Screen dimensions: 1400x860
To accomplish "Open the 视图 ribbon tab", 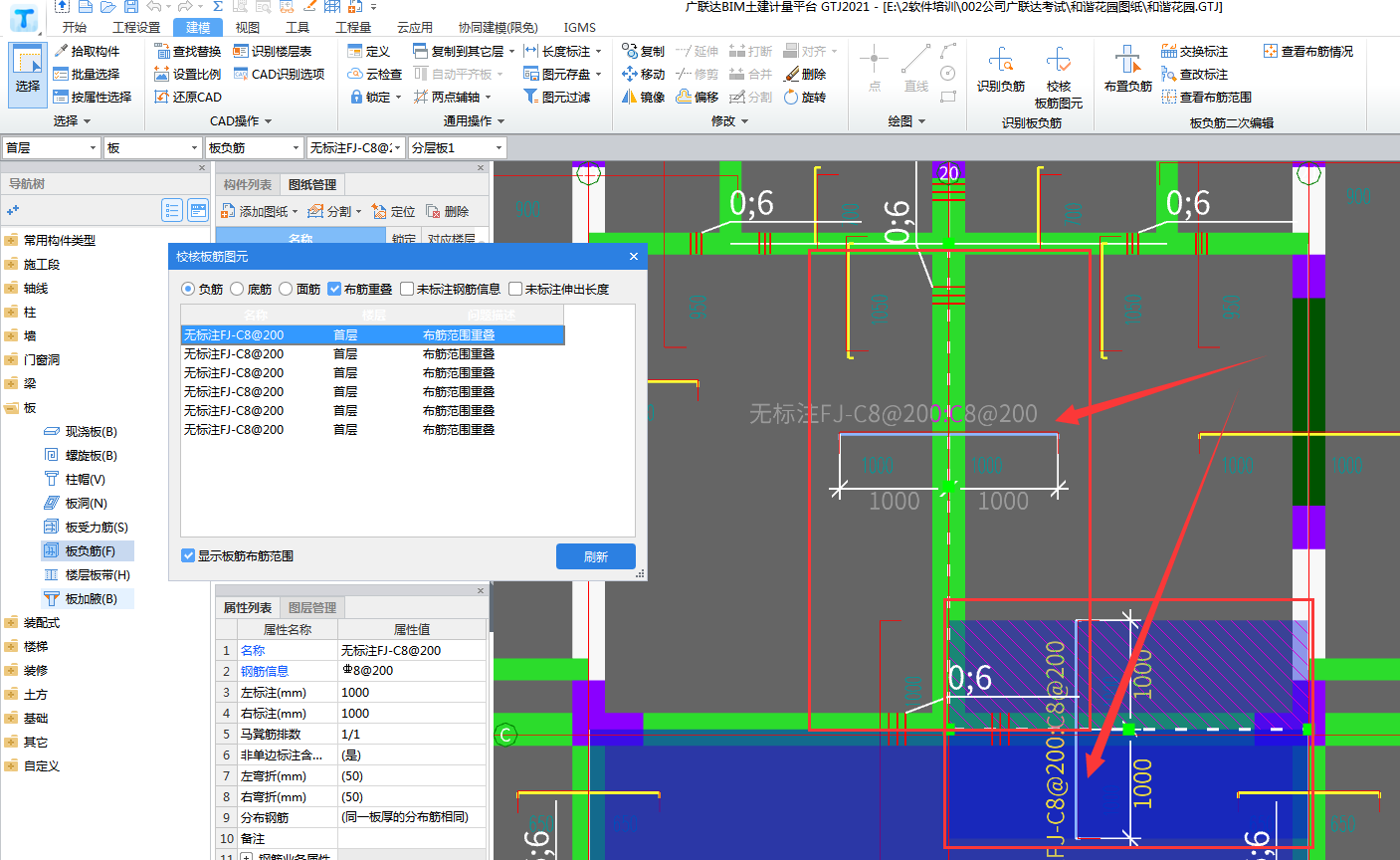I will (248, 27).
